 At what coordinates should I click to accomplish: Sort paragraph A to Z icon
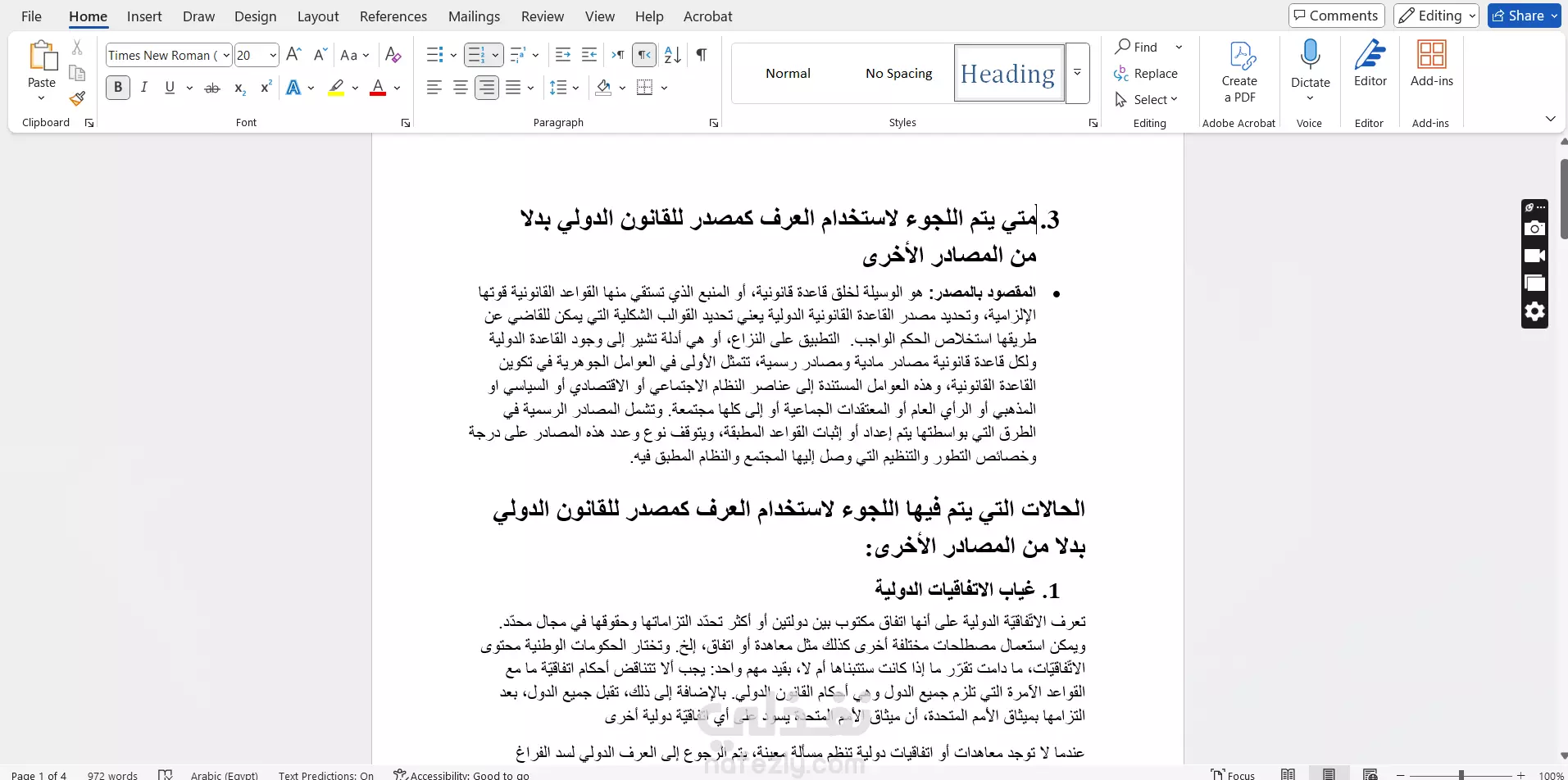(673, 55)
